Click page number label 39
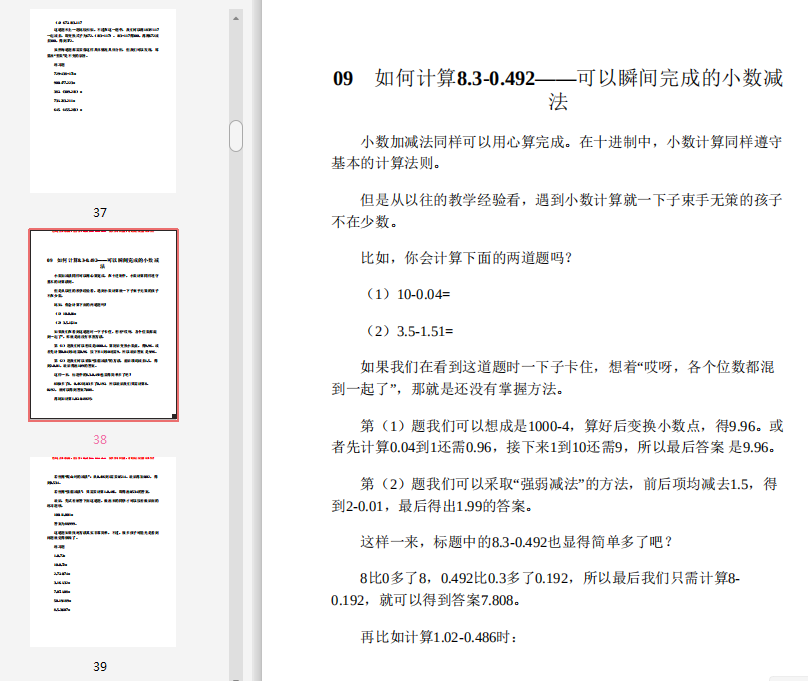The width and height of the screenshot is (808, 681). click(x=100, y=667)
